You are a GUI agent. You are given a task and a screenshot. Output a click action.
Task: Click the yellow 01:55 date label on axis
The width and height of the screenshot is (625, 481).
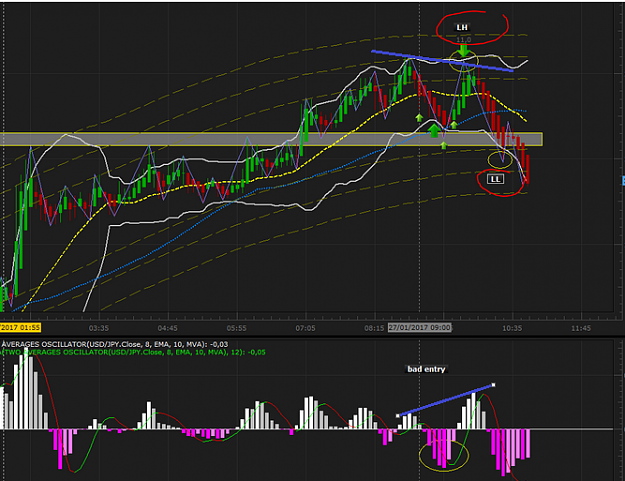(x=20, y=328)
